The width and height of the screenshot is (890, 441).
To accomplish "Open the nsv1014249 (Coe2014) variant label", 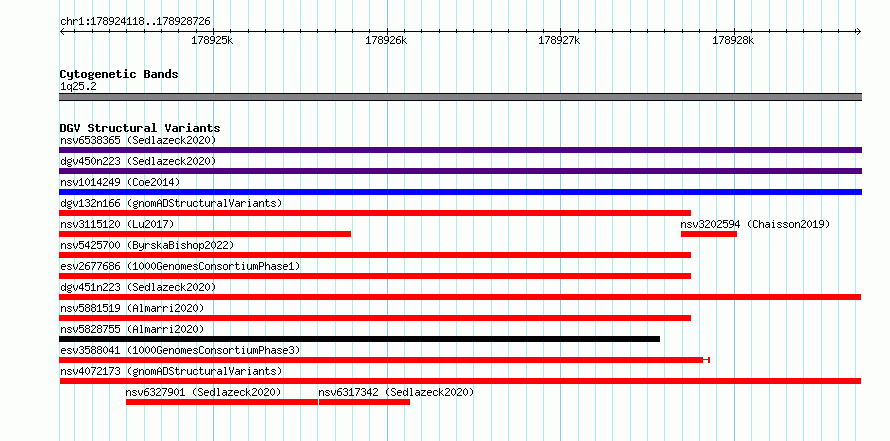I will (120, 182).
